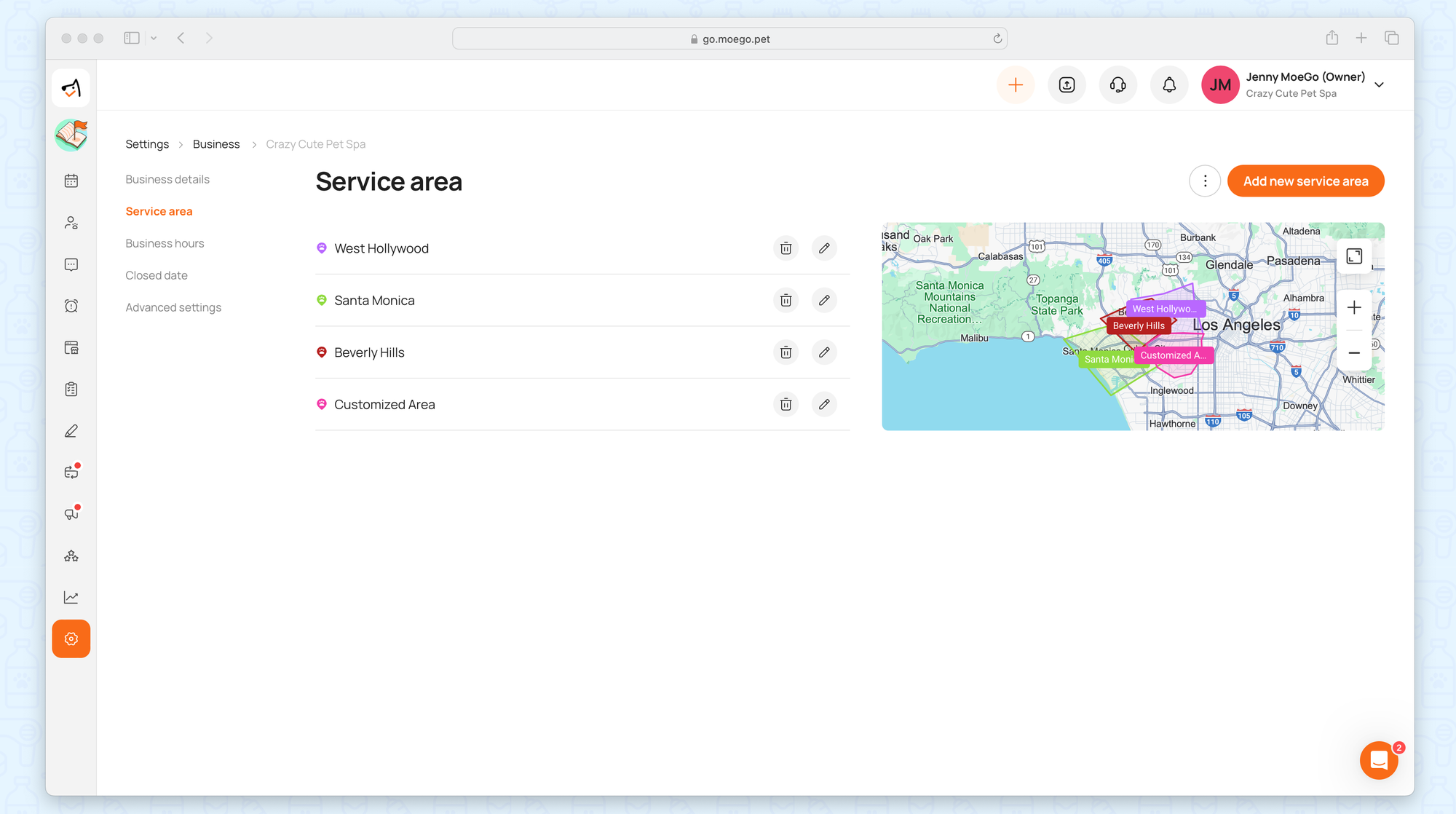Image resolution: width=1456 pixels, height=814 pixels.
Task: Expand the Jenny MoeGo account dropdown
Action: coord(1379,85)
